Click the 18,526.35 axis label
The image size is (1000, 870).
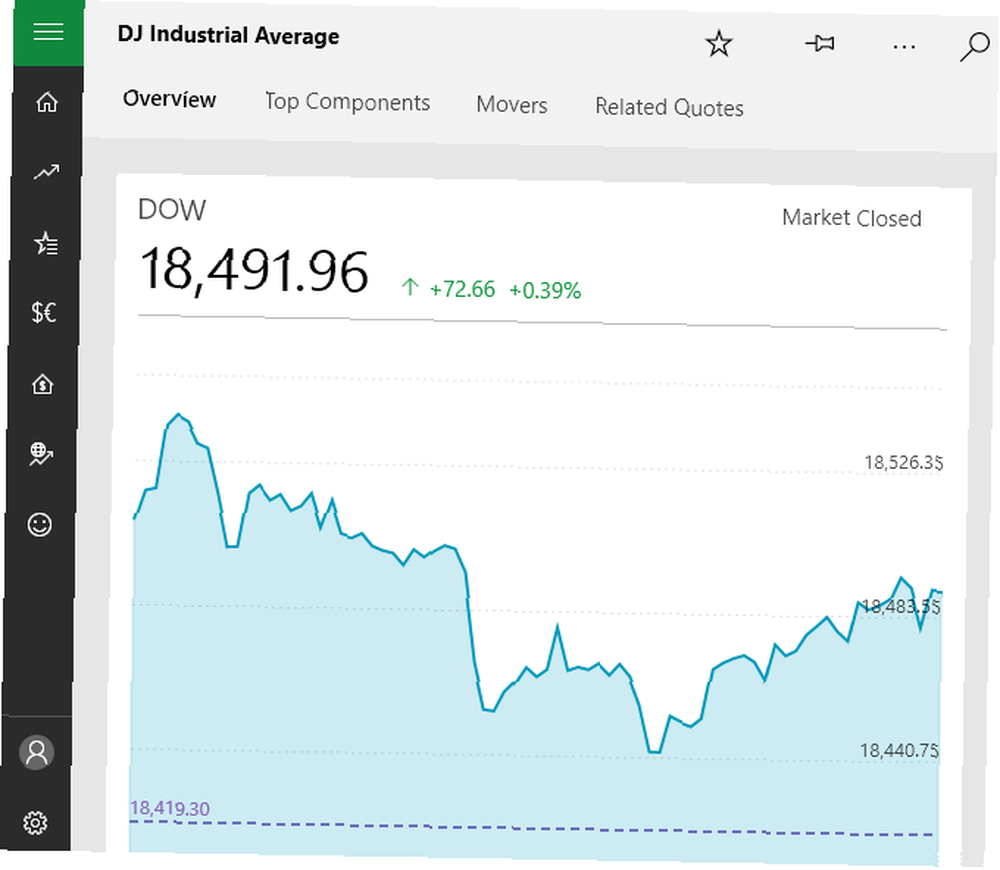coord(903,462)
